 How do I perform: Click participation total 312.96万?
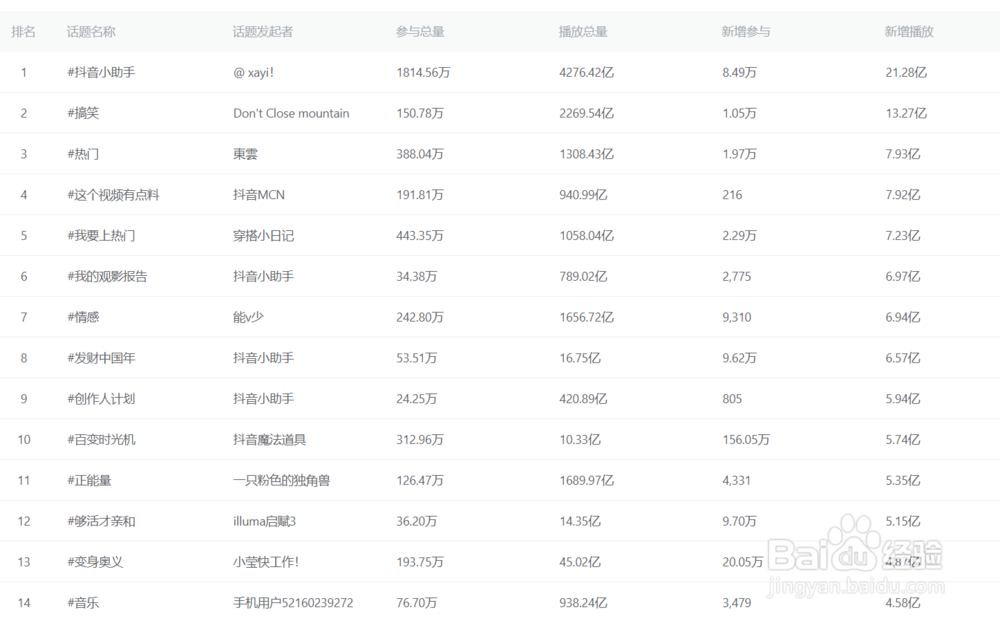pyautogui.click(x=420, y=440)
